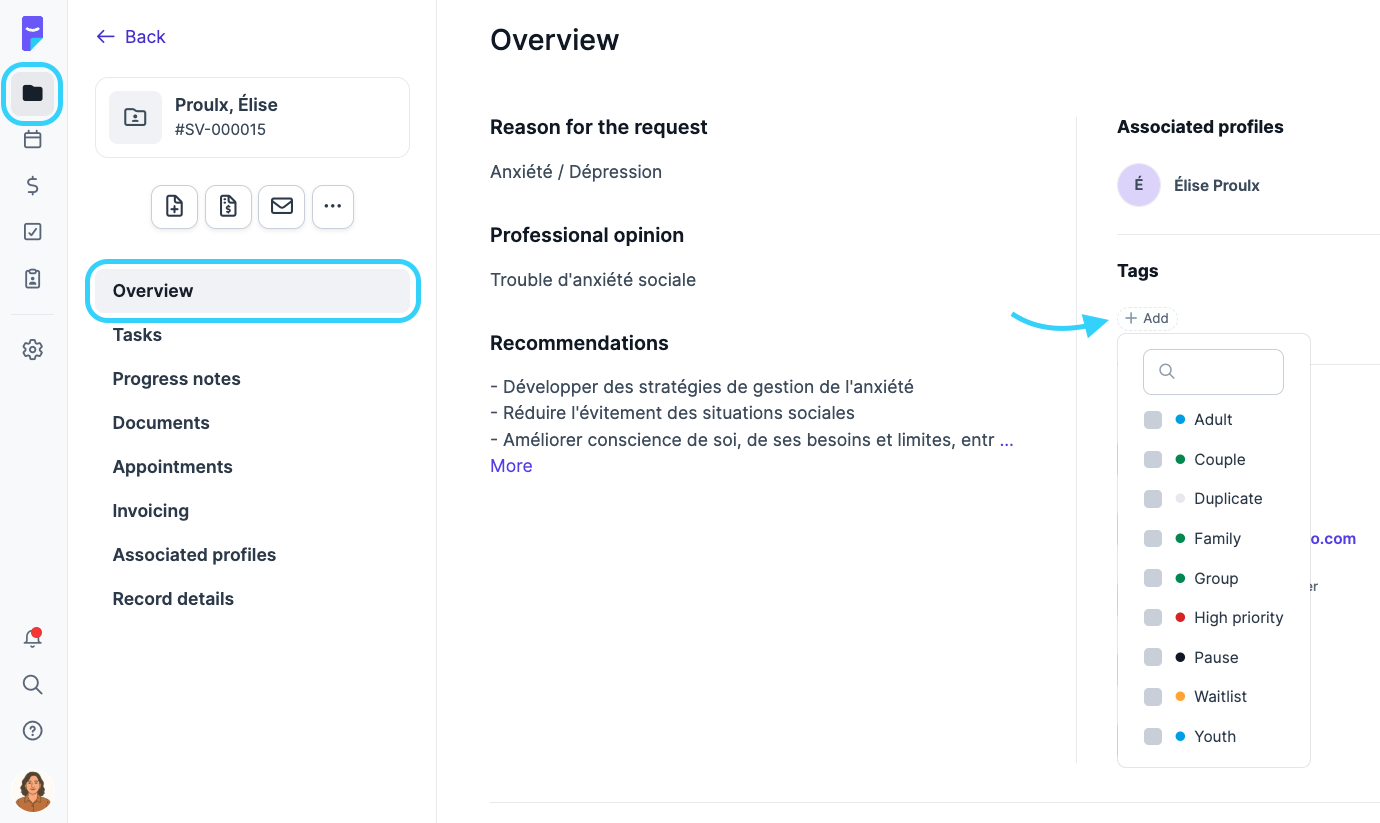The height and width of the screenshot is (823, 1380).
Task: Go back using the Back link
Action: (131, 37)
